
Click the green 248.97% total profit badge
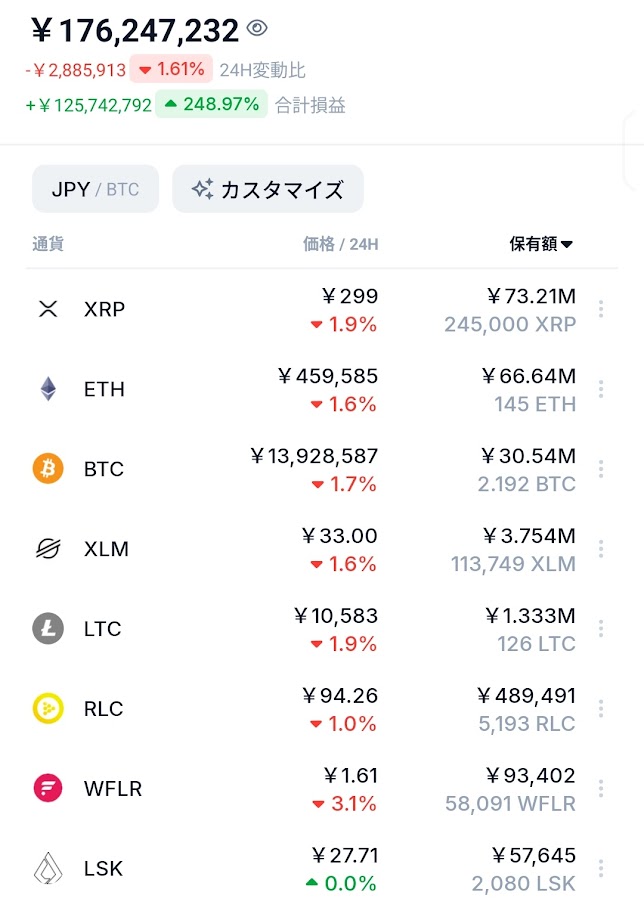tap(211, 104)
